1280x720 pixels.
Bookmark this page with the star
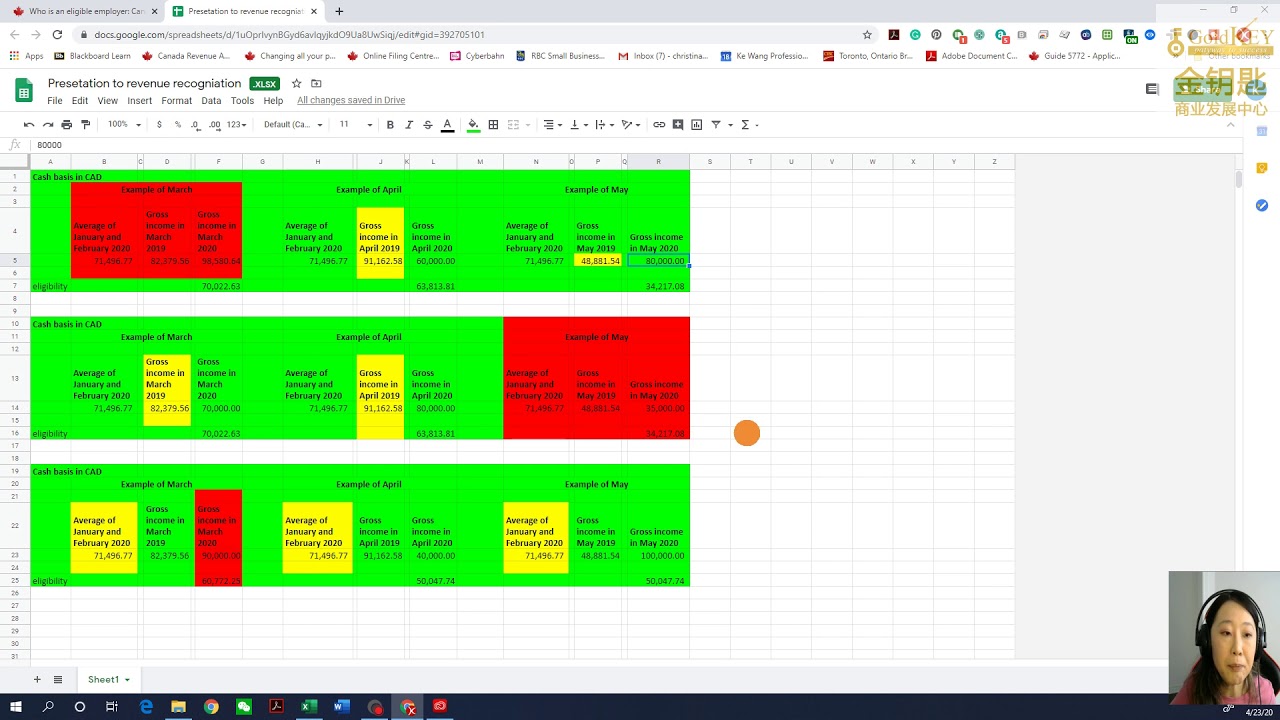tap(867, 34)
